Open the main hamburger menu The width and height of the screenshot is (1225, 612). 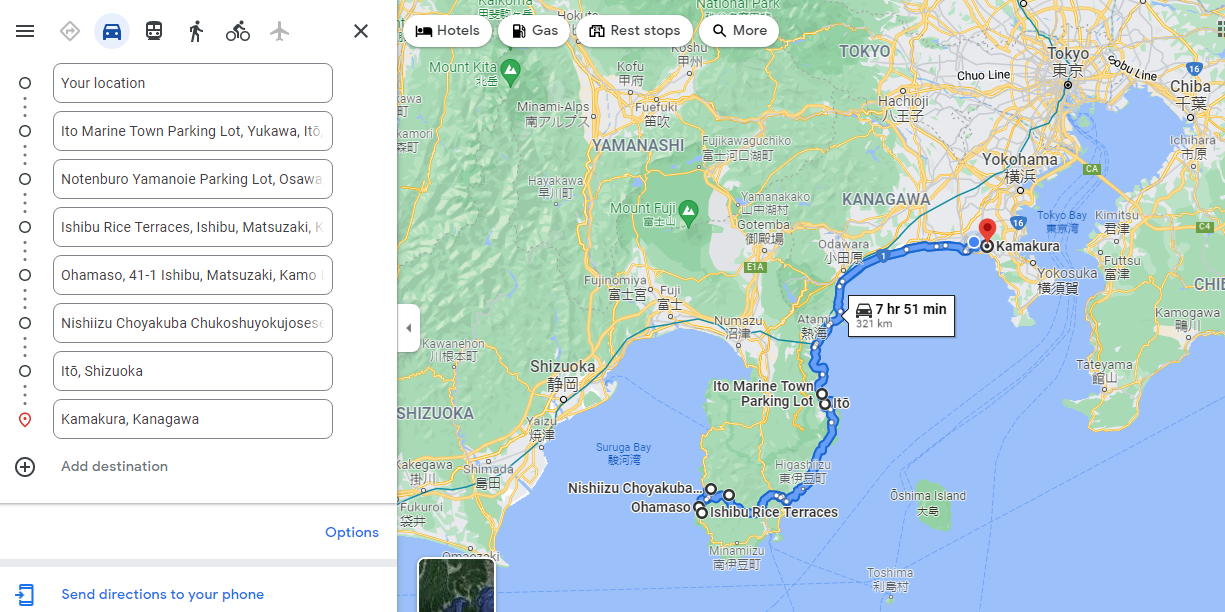(x=25, y=31)
